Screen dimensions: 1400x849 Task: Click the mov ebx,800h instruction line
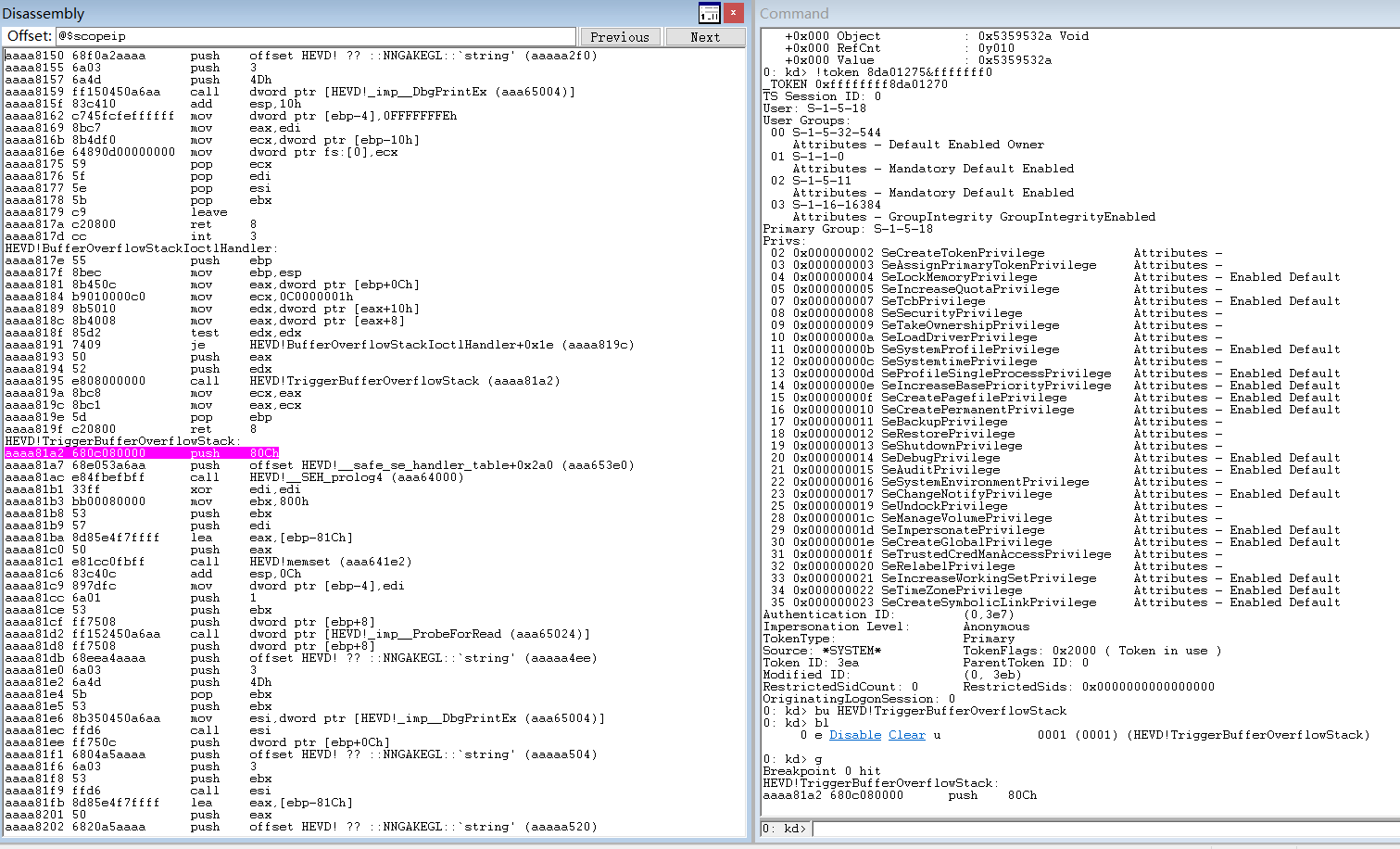(x=157, y=501)
